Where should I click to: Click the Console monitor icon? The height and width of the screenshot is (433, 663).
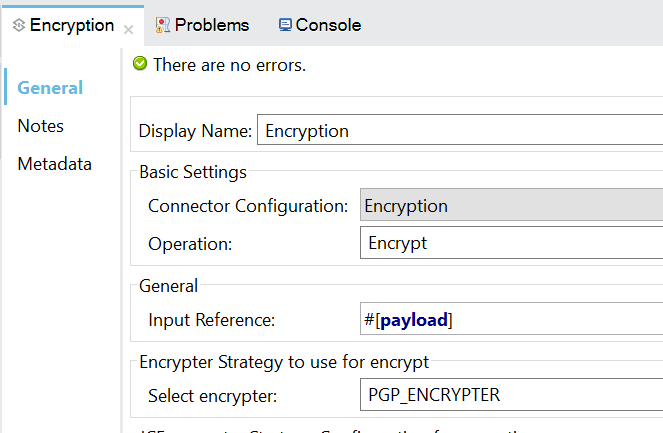(x=285, y=24)
